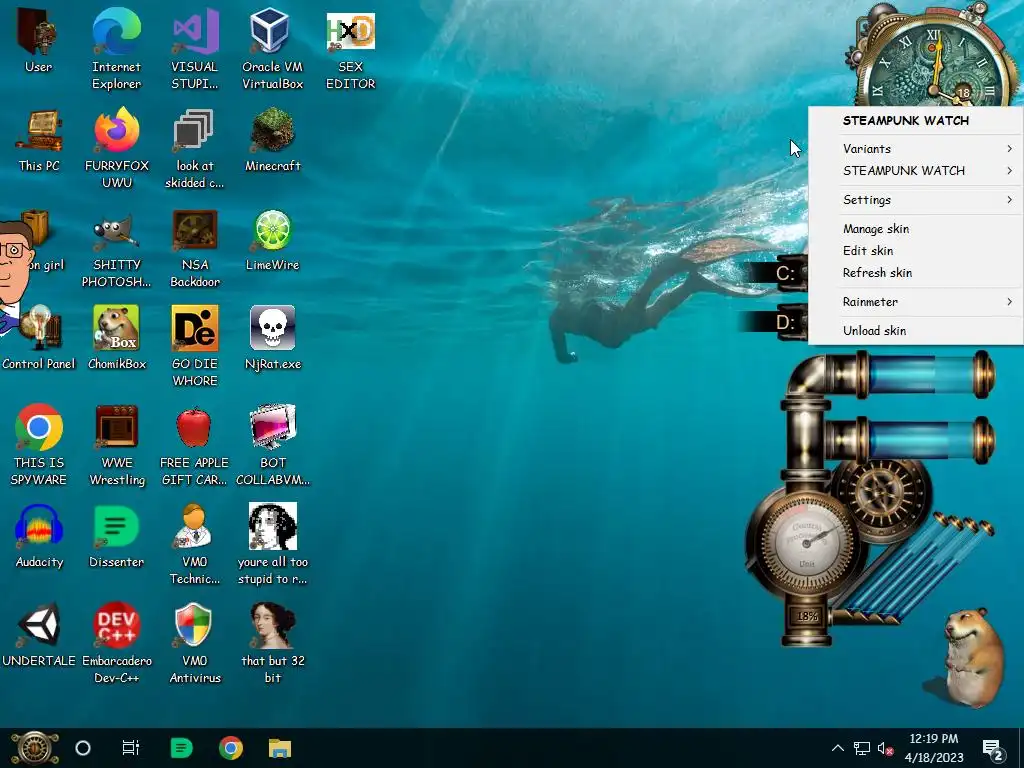The width and height of the screenshot is (1024, 768).
Task: Launch the FURRYFOX UWU Firefox icon
Action: (x=116, y=131)
